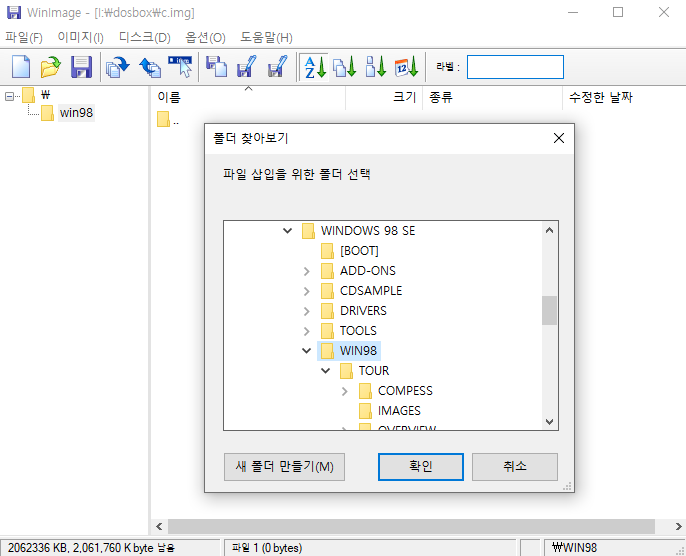Toggle sort by type icon
Image resolution: width=686 pixels, height=556 pixels.
(345, 67)
